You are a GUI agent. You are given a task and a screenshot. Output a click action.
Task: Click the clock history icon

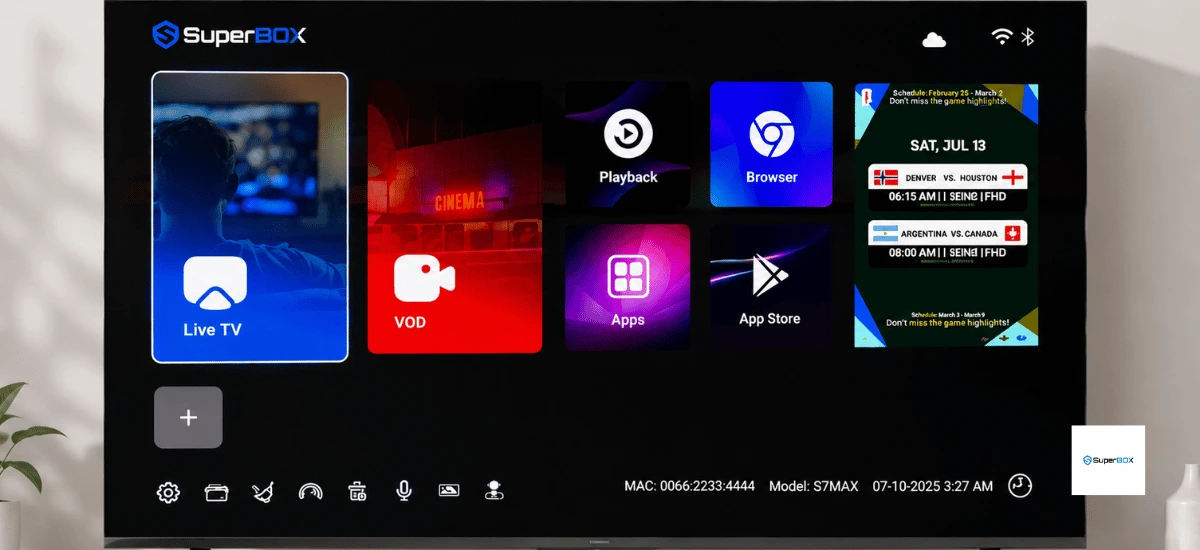1020,486
